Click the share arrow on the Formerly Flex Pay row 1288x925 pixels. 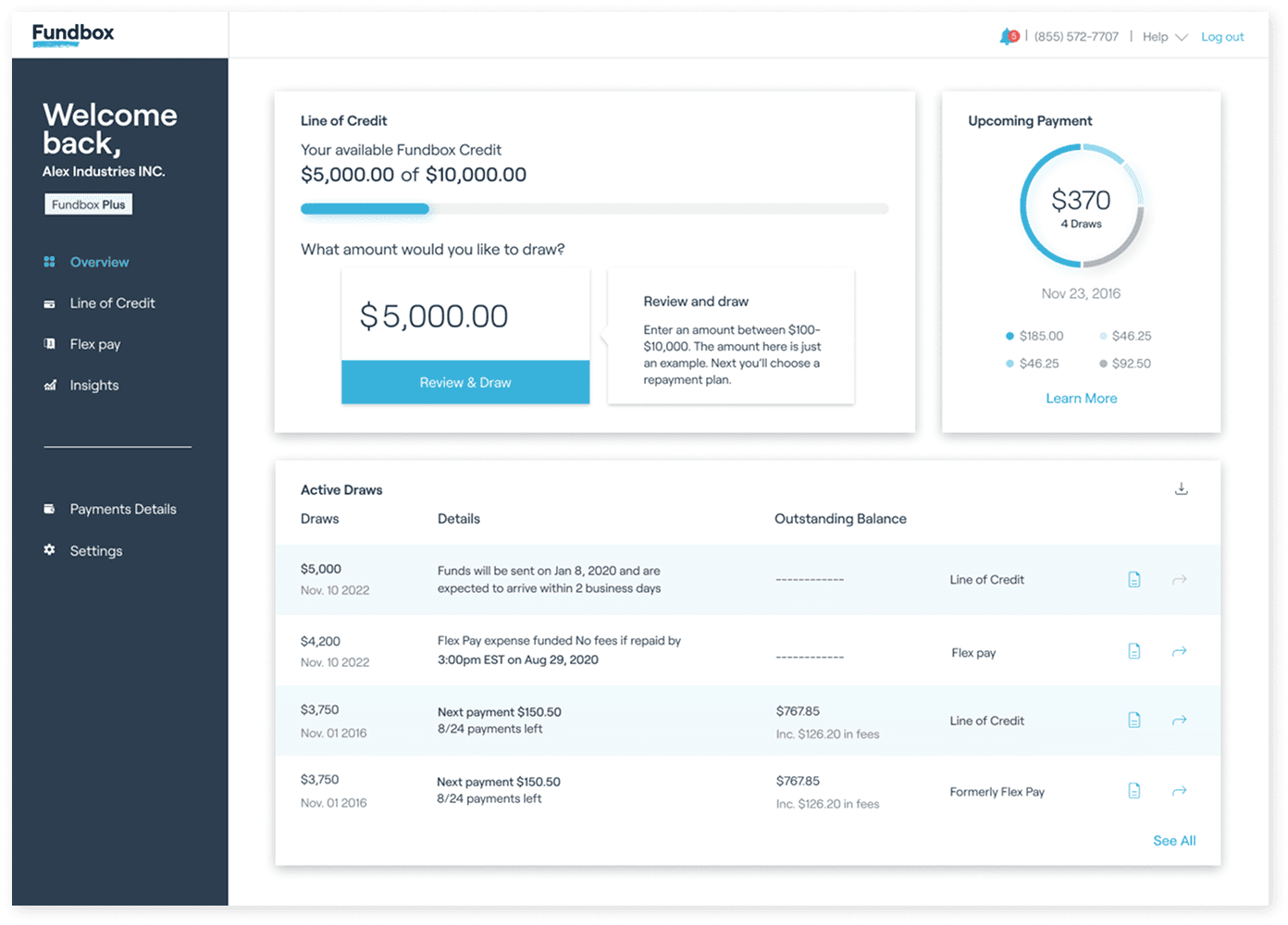click(x=1180, y=791)
